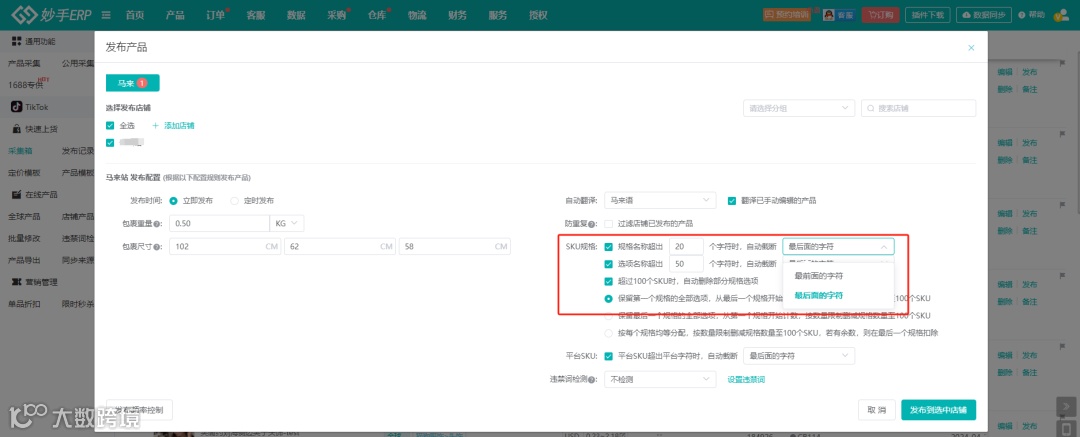
Task: Toggle 超过100个SKU时 checkbox
Action: [608, 281]
